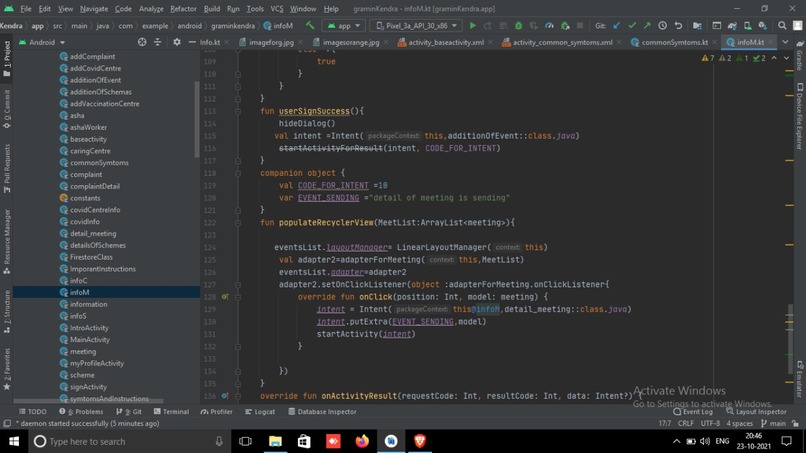Open the Project tool window sidebar tab
The width and height of the screenshot is (806, 453).
click(x=7, y=59)
